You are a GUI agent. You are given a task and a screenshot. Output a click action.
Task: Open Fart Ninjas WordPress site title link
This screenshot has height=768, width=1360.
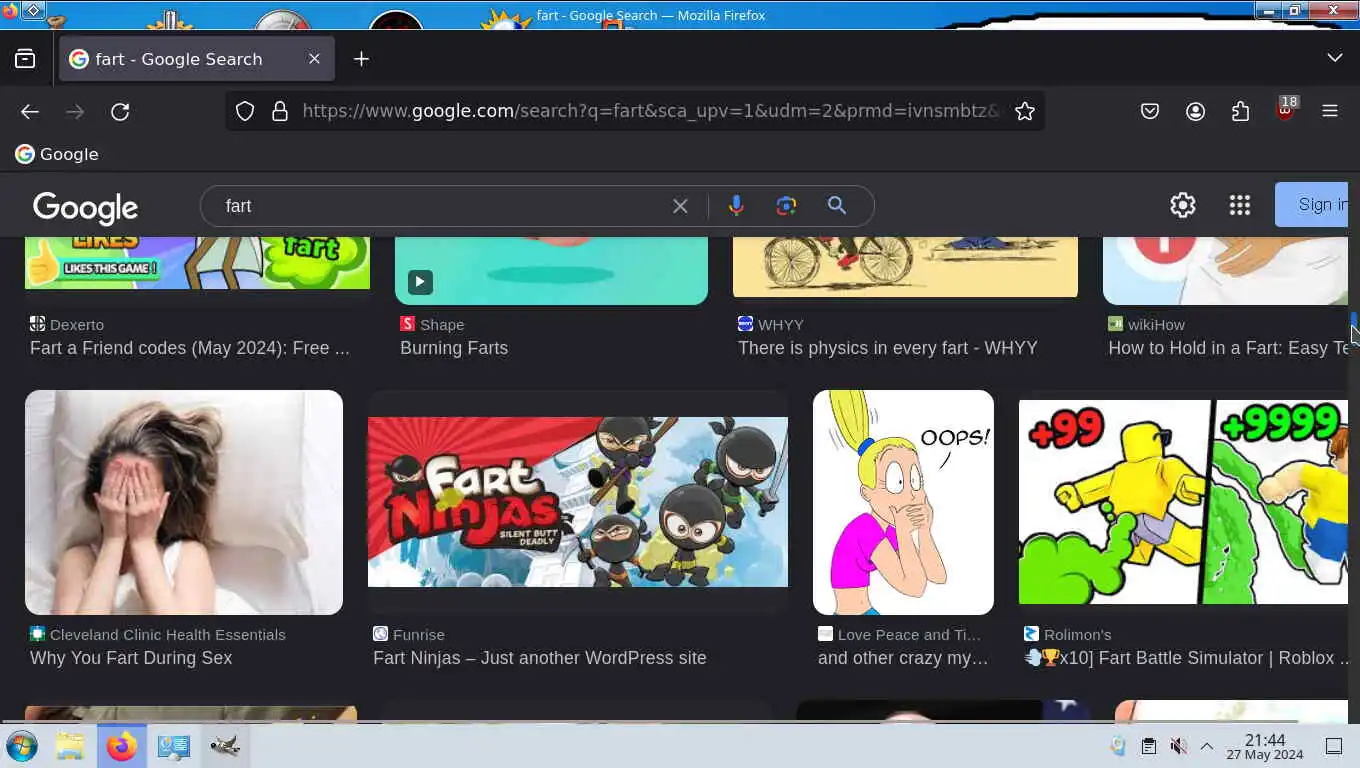click(x=540, y=658)
